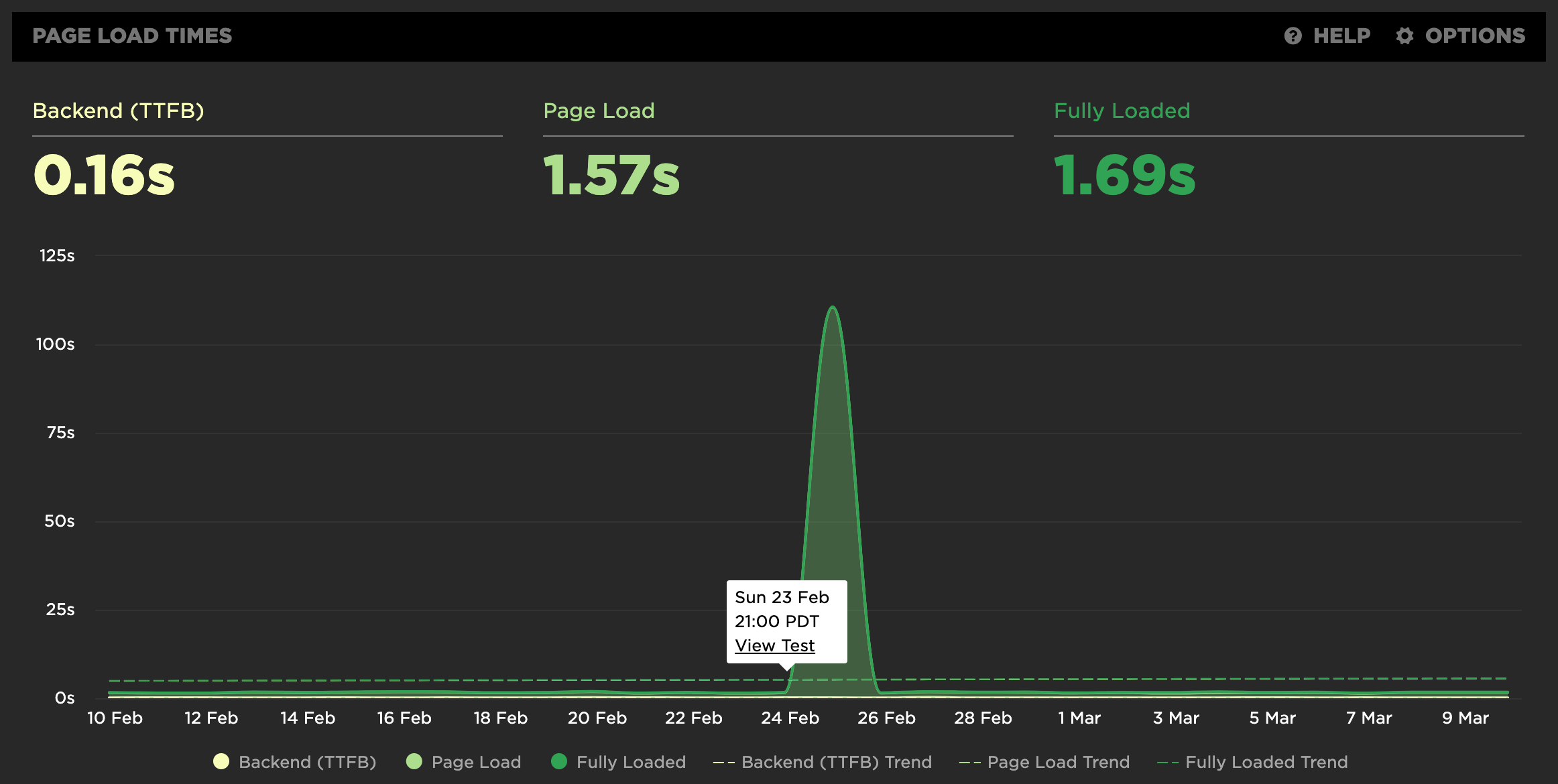The height and width of the screenshot is (784, 1558).
Task: Click the Options gear icon
Action: (1404, 36)
